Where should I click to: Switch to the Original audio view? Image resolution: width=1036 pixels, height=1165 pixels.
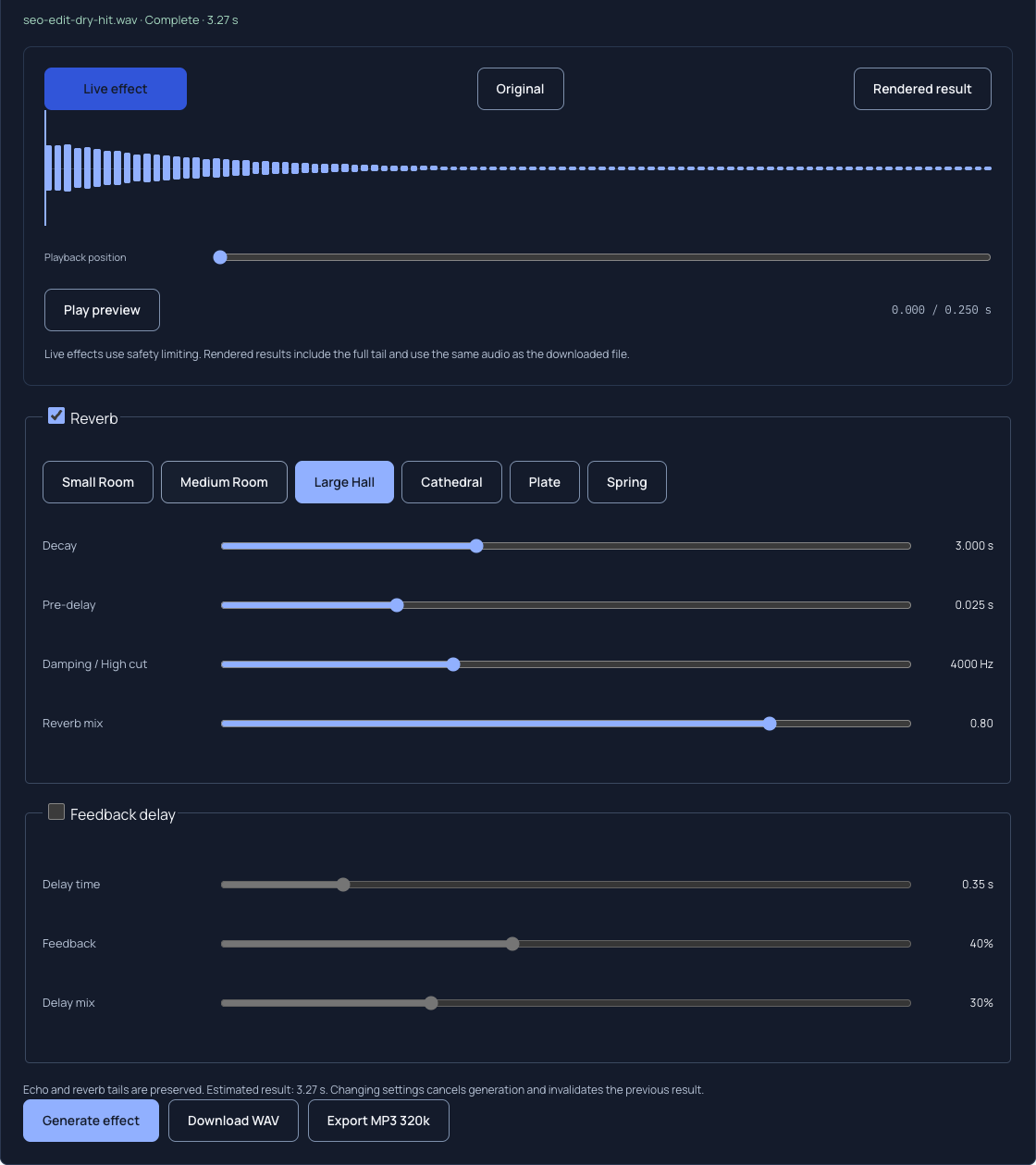(521, 89)
